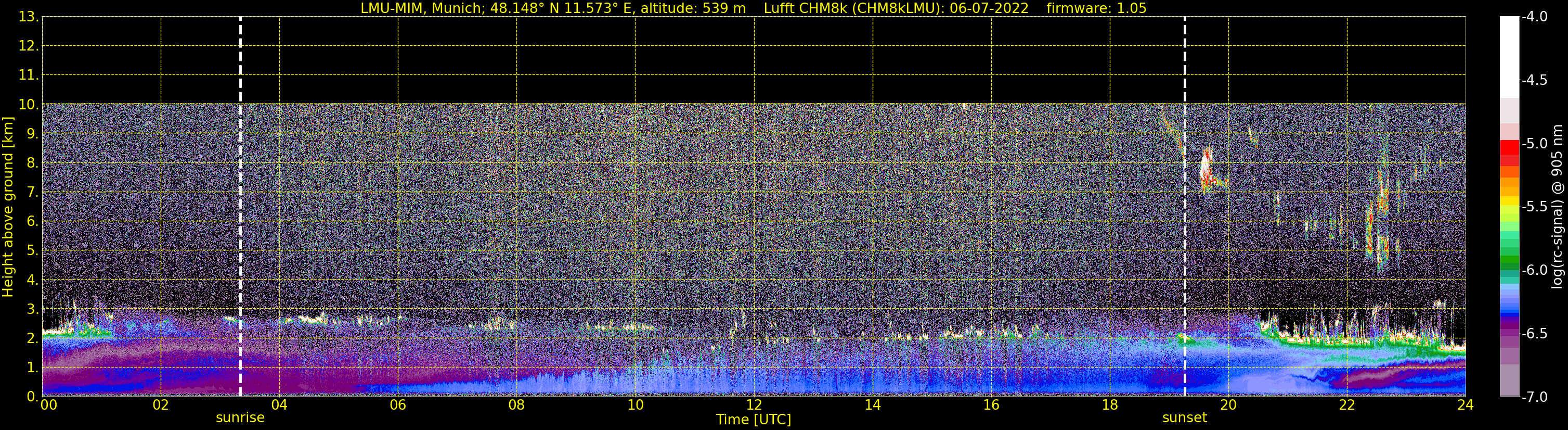Click the 'firmware: 1.05' text in the title
The height and width of the screenshot is (430, 1568).
click(x=1097, y=8)
